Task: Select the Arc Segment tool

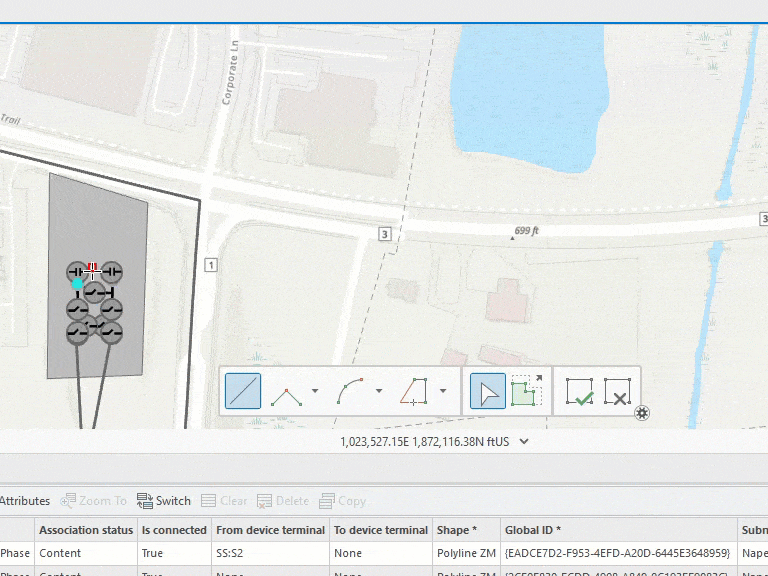Action: (350, 391)
